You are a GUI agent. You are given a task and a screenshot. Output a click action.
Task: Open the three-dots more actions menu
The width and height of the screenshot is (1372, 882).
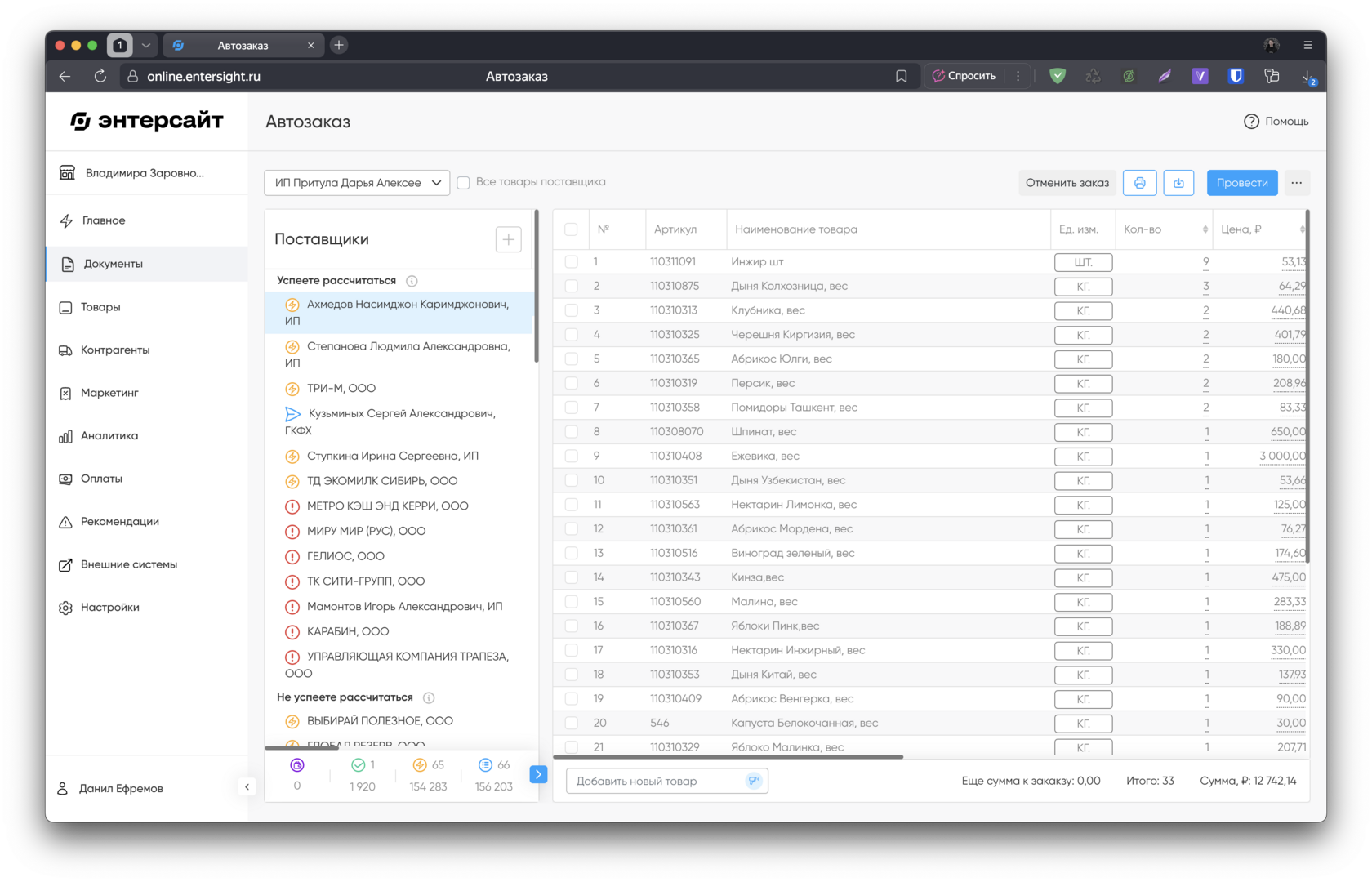(1297, 183)
